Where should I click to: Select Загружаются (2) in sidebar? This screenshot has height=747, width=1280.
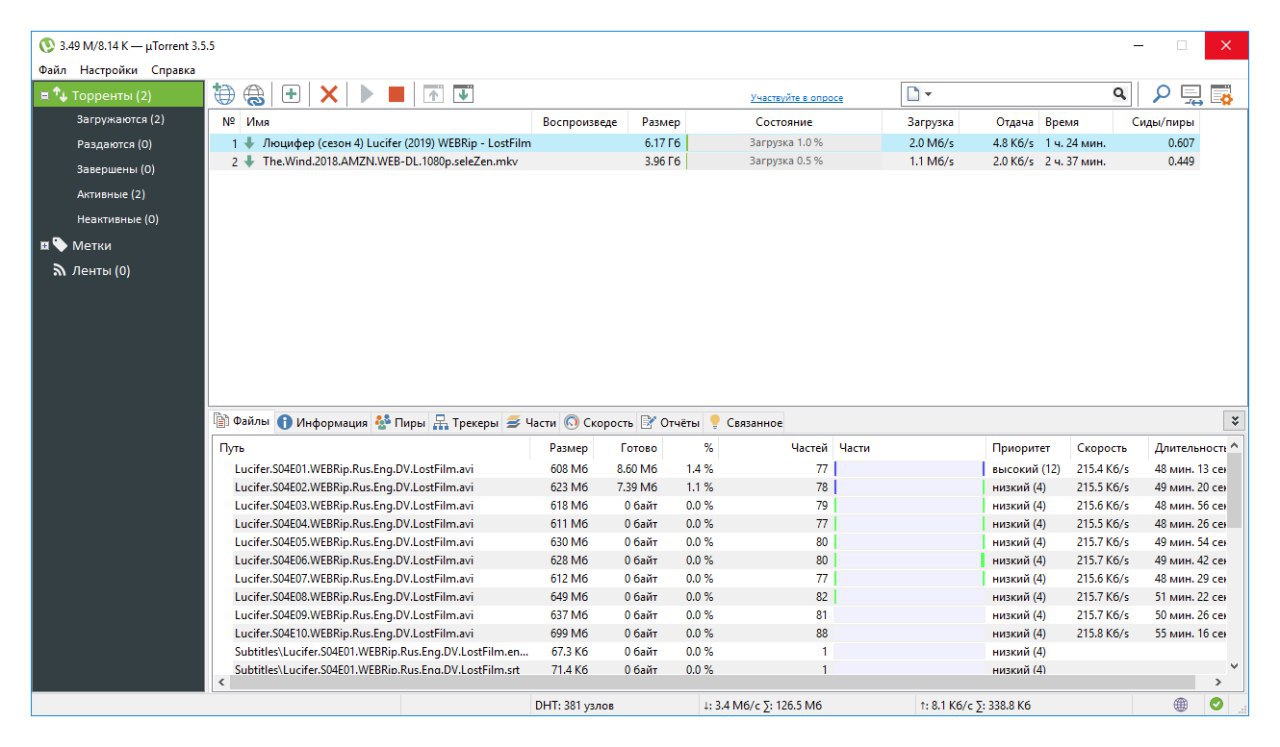(x=120, y=119)
